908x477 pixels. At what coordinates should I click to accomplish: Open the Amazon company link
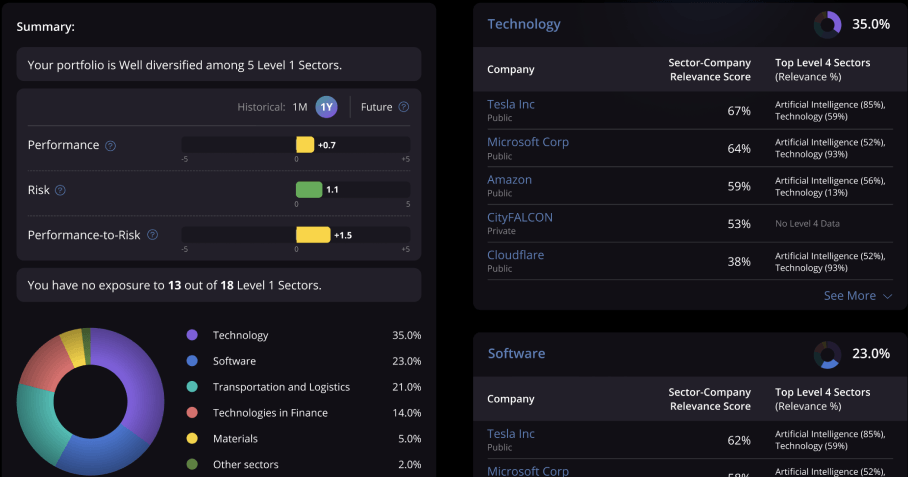pos(509,179)
